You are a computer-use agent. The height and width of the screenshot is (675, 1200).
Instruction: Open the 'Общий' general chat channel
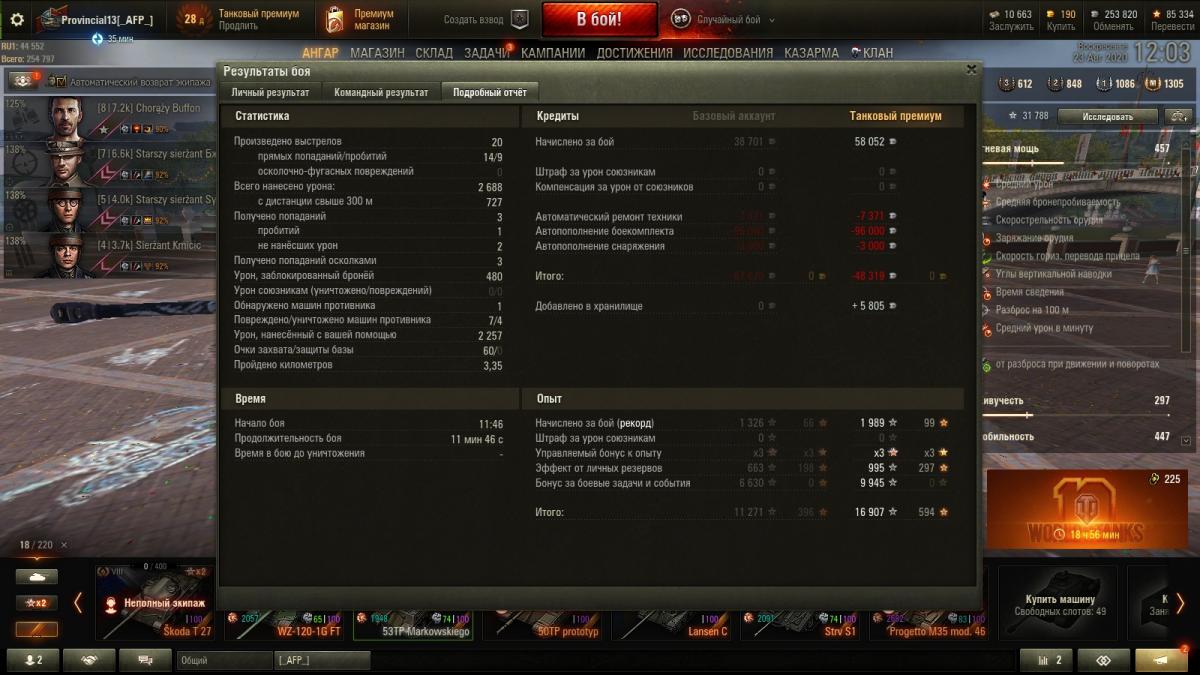(x=224, y=660)
